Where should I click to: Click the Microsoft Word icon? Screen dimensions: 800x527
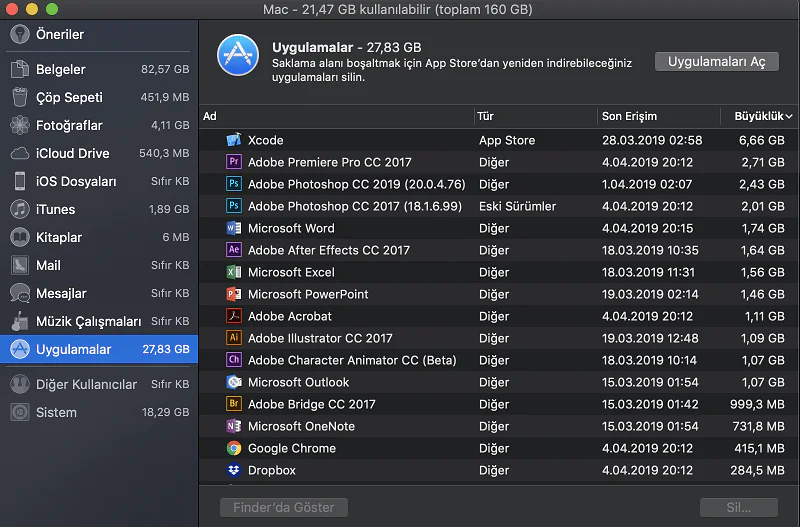point(234,228)
